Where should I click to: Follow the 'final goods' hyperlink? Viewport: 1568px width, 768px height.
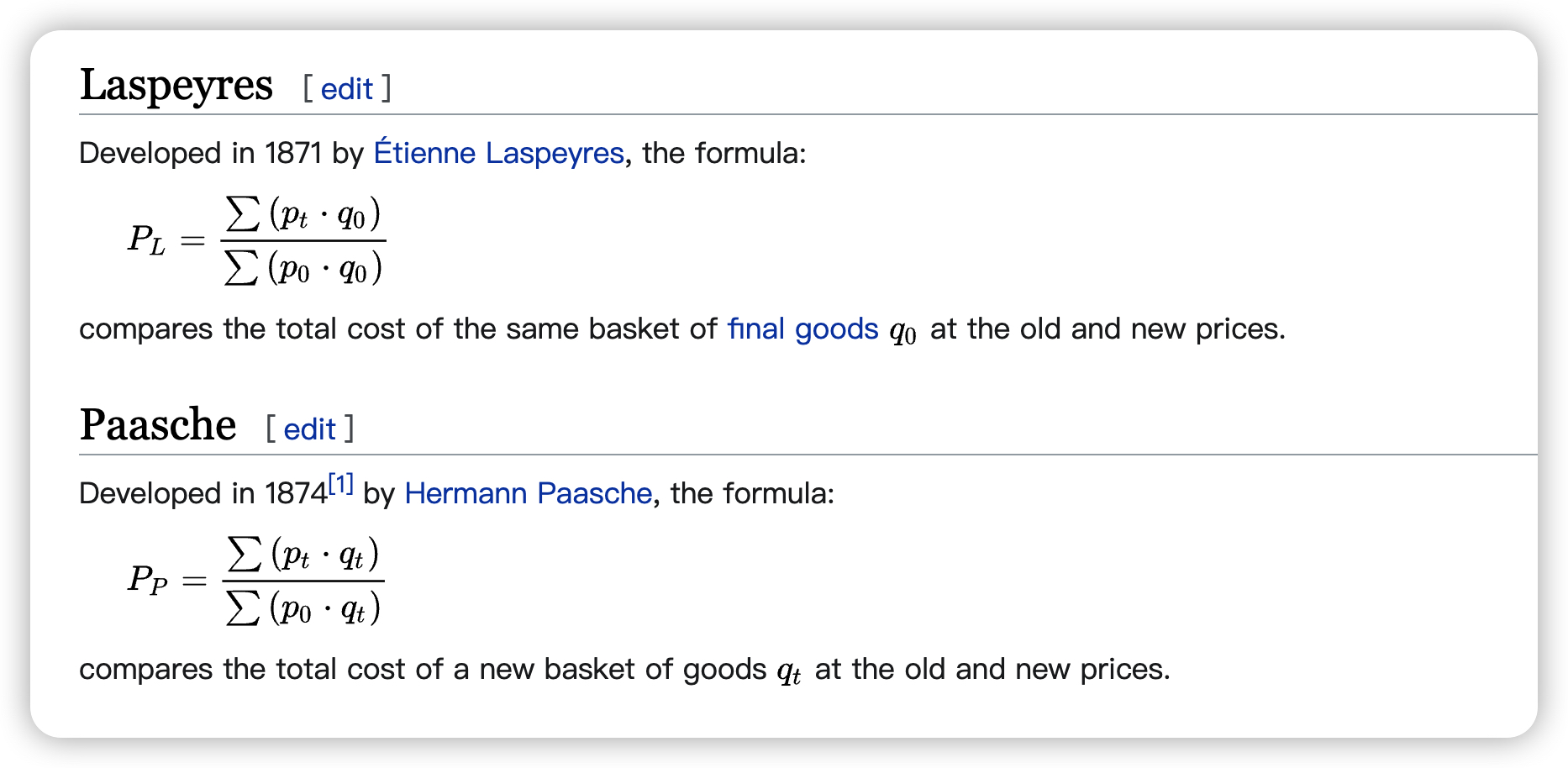[802, 329]
